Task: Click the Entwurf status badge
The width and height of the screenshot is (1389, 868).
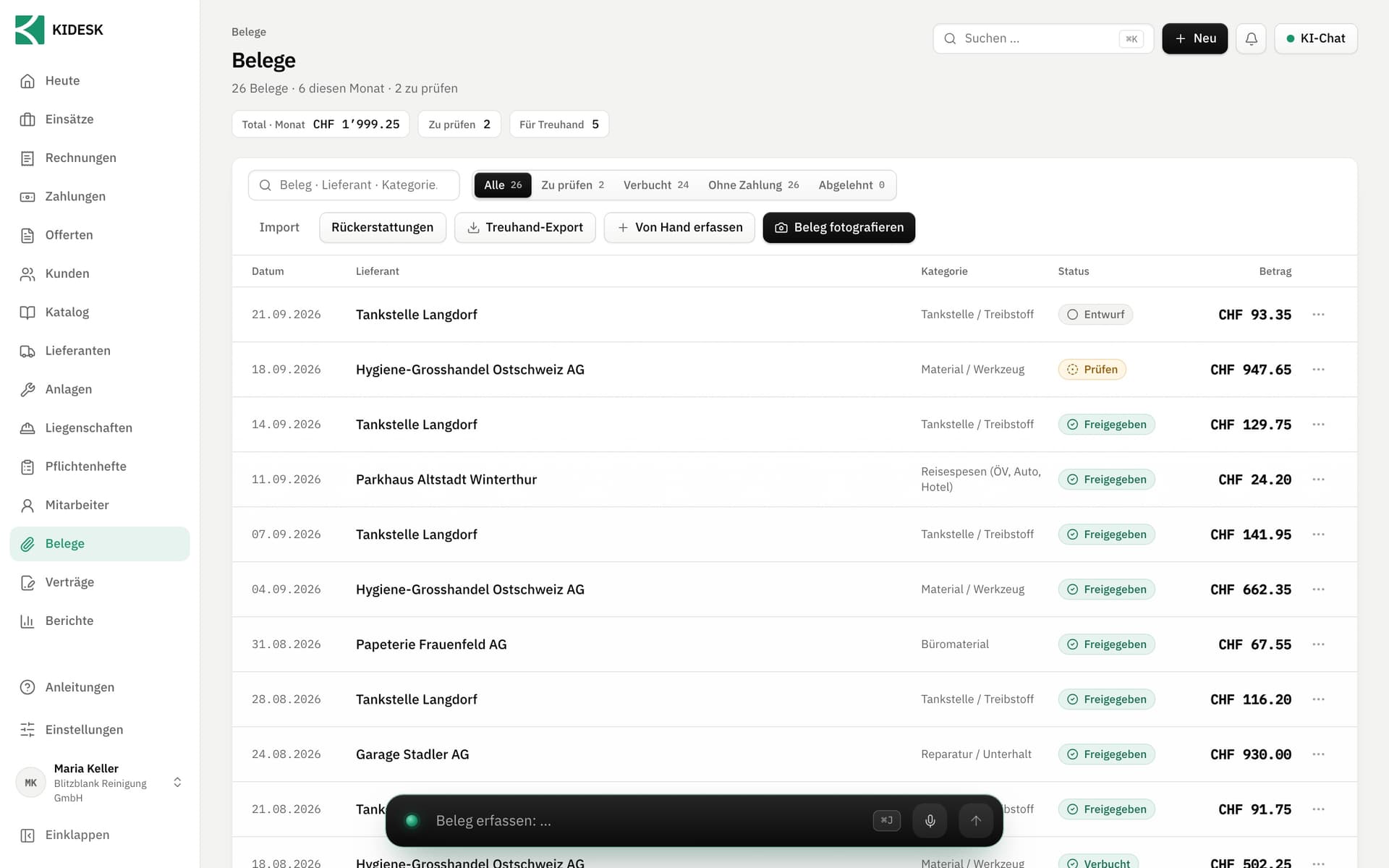Action: click(x=1095, y=315)
